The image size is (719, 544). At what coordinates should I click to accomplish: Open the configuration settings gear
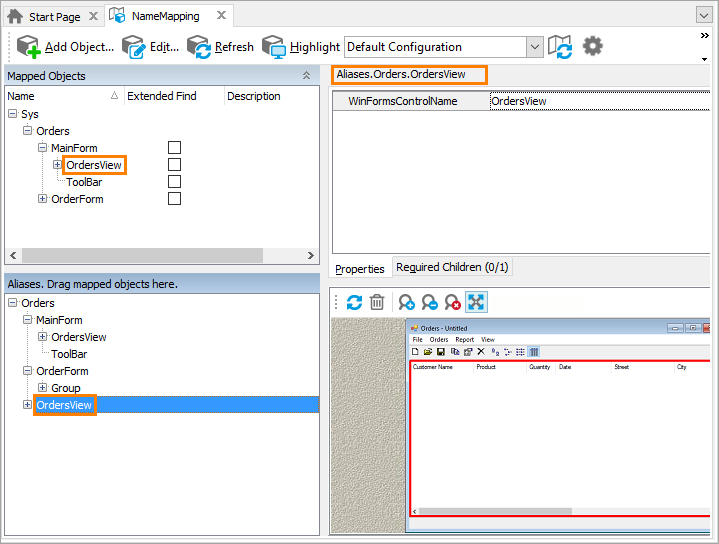click(x=593, y=46)
